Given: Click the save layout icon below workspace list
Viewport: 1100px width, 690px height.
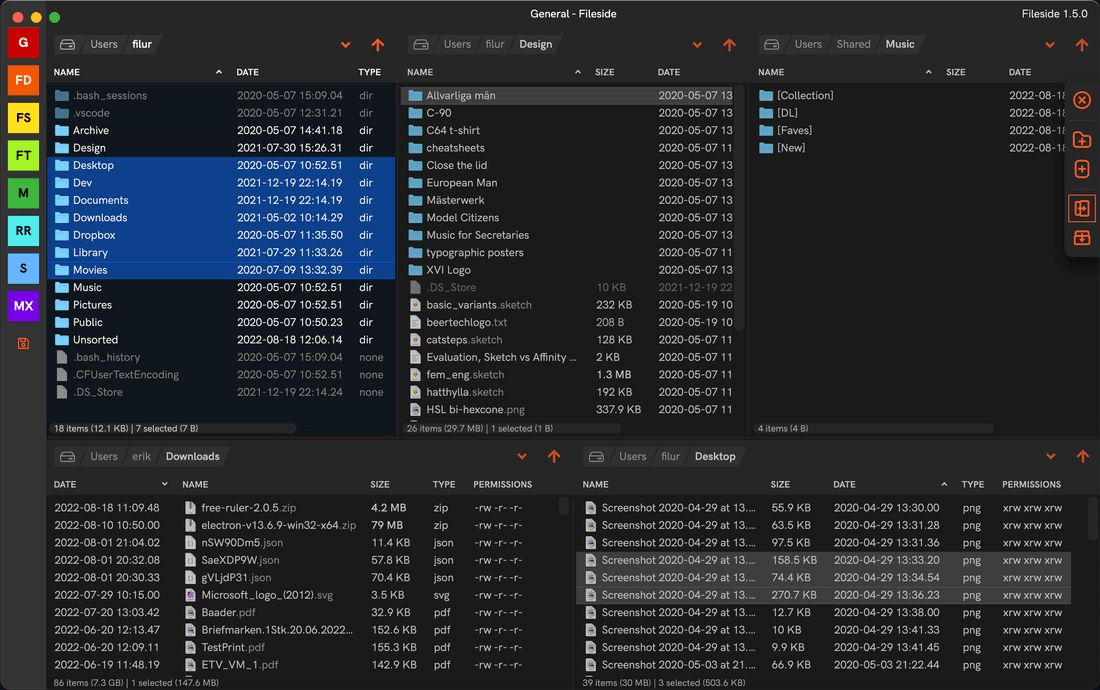Looking at the screenshot, I should click(x=25, y=340).
